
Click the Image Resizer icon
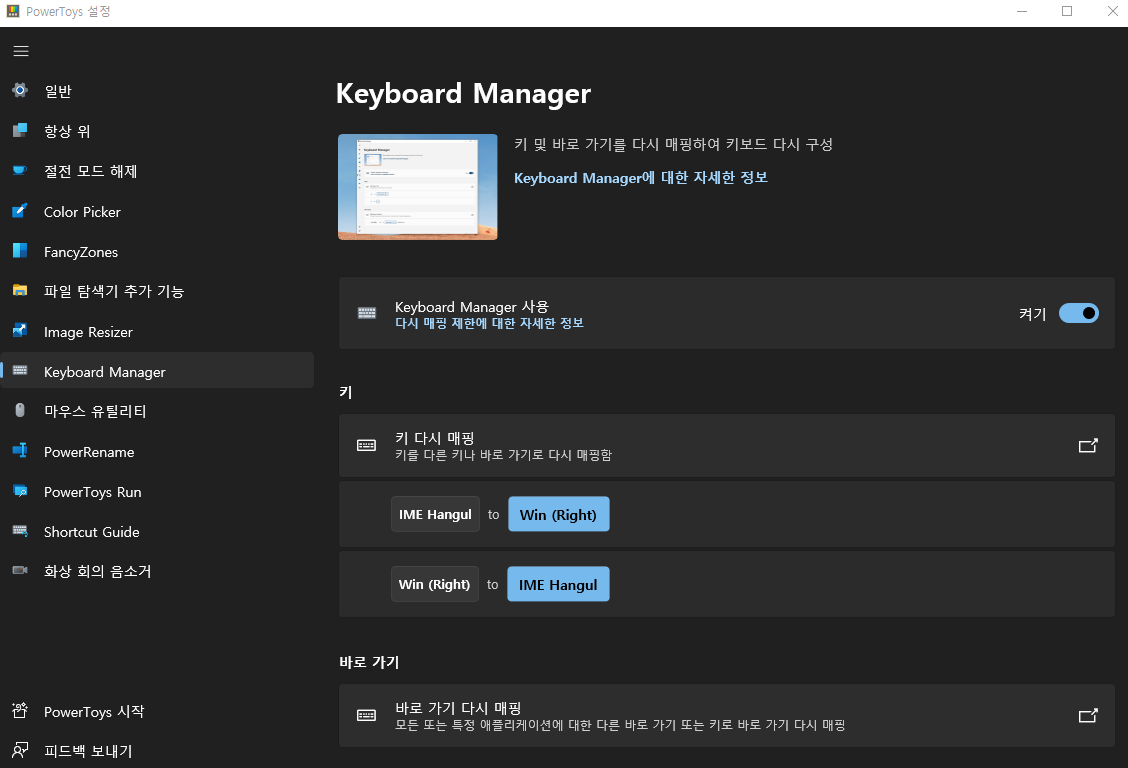point(20,331)
